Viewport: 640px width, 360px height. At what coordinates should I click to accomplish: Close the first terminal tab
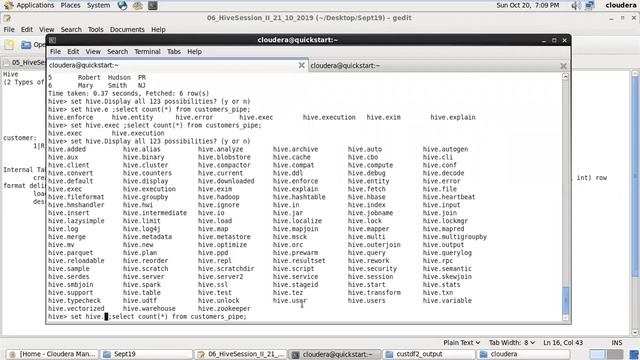point(302,65)
